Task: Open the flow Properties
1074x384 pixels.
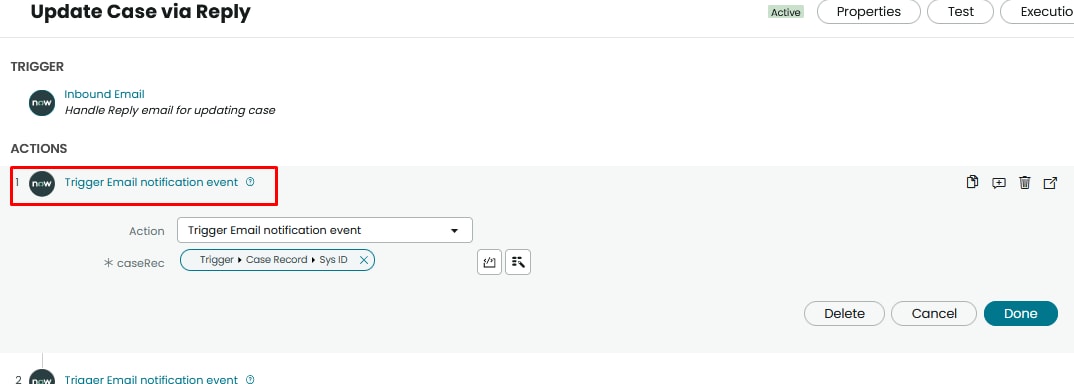Action: pyautogui.click(x=869, y=12)
